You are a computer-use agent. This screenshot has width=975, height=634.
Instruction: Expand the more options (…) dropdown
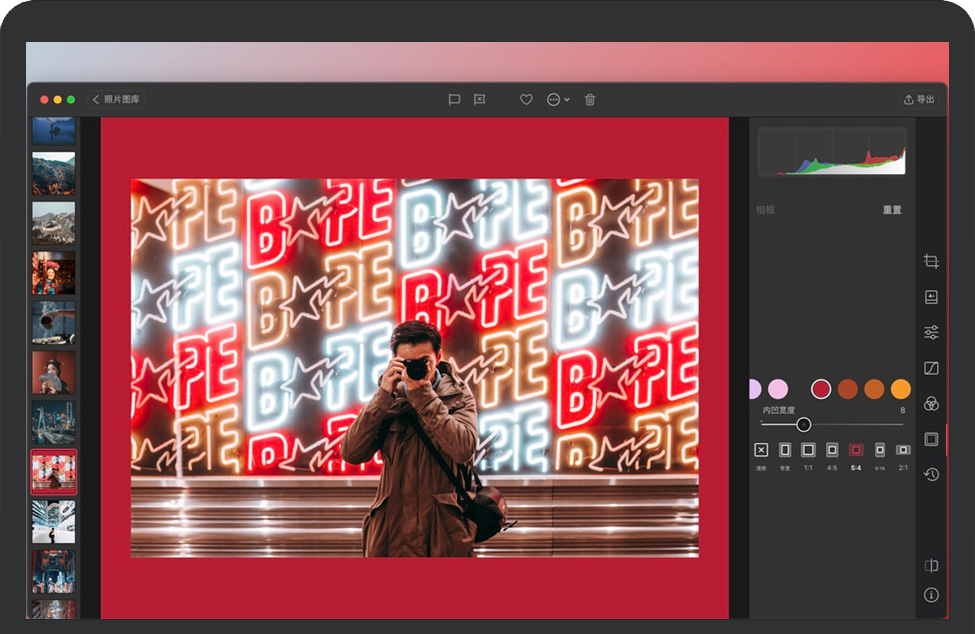point(558,100)
